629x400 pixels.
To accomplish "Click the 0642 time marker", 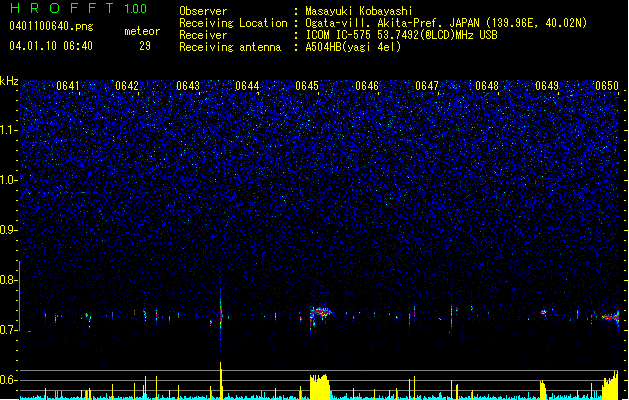I will [127, 86].
